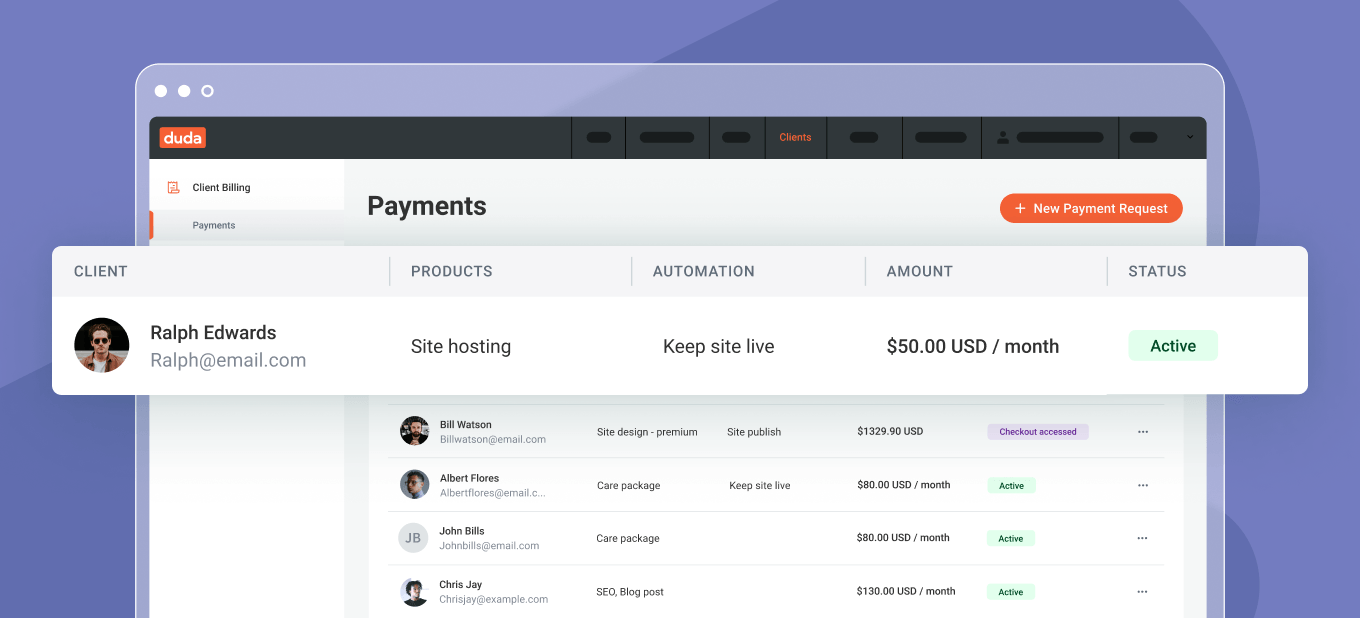Viewport: 1360px width, 618px height.
Task: Open Bill Watson's email link
Action: [492, 439]
